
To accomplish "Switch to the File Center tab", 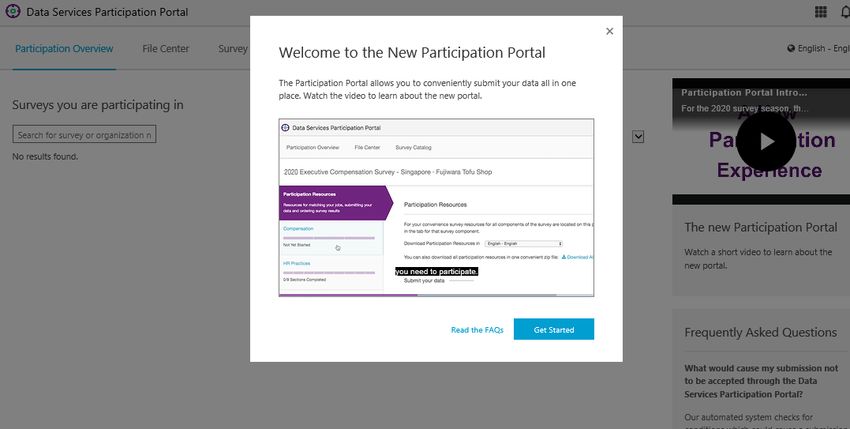I will [165, 48].
